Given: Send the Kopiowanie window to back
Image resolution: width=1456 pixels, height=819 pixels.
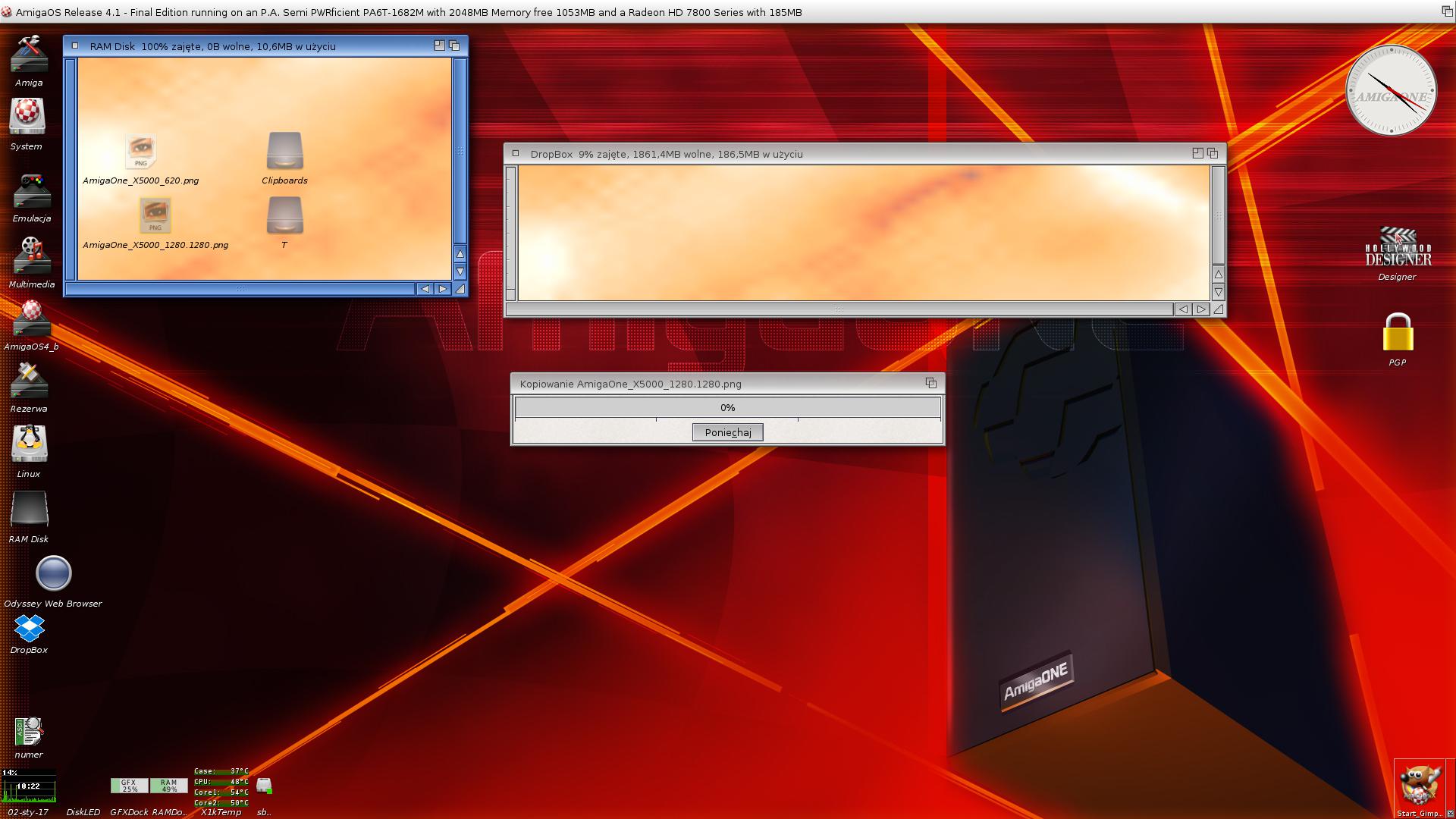Looking at the screenshot, I should [x=931, y=383].
